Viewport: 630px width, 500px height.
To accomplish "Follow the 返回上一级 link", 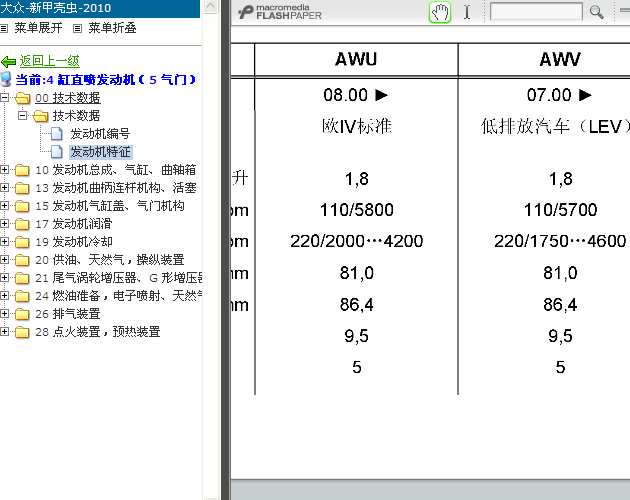I will (49, 61).
